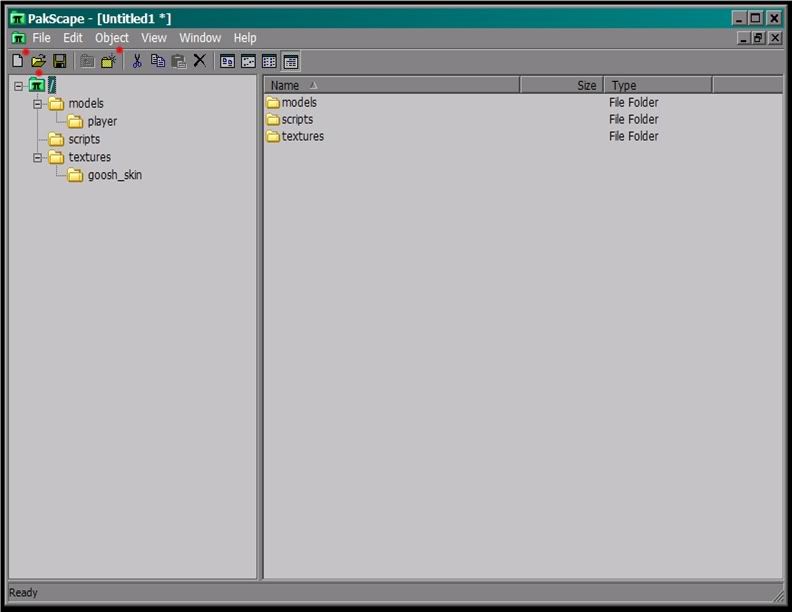This screenshot has width=792, height=612.
Task: Click the greyed-out up-one-level folder icon
Action: tap(87, 61)
